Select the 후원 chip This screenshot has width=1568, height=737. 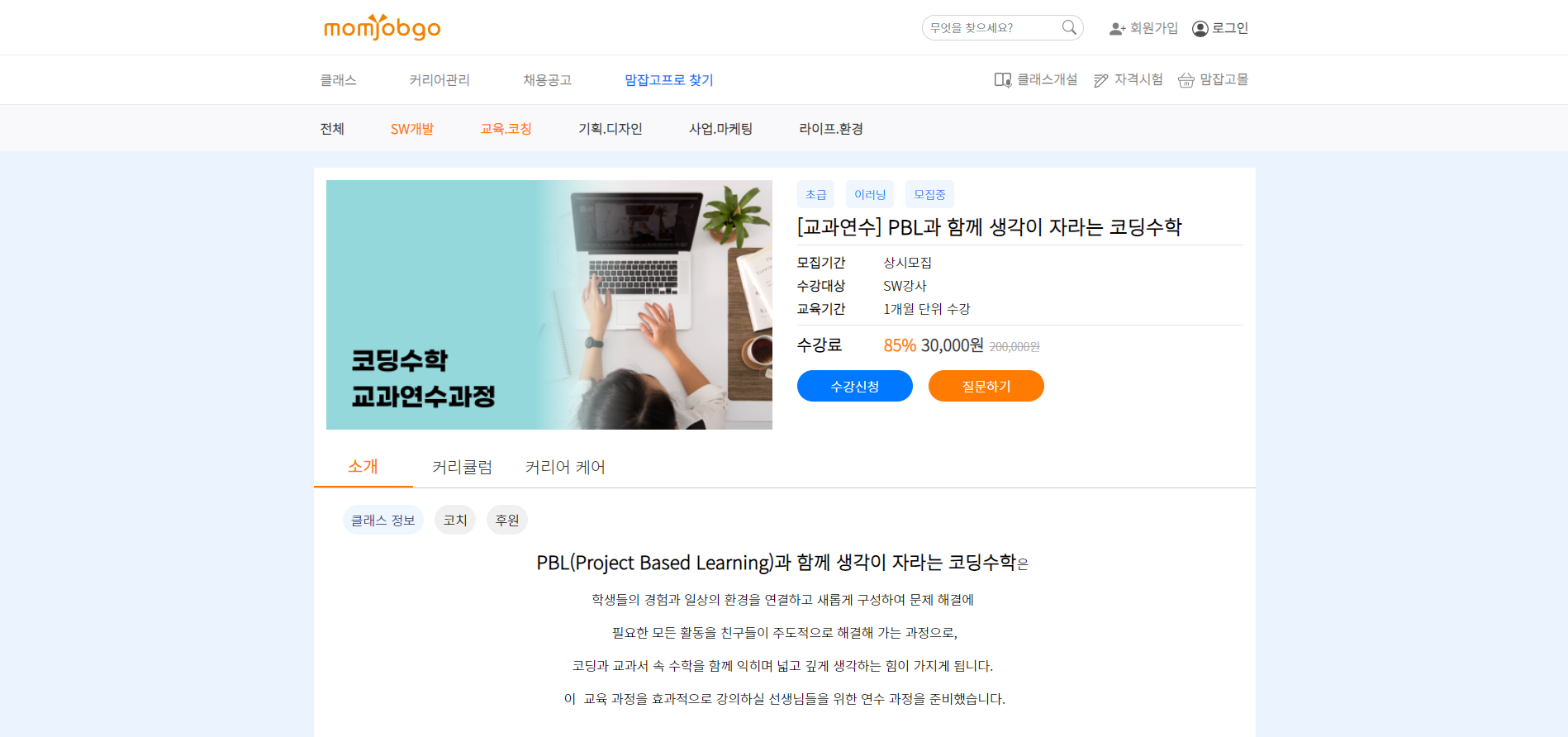[x=507, y=520]
